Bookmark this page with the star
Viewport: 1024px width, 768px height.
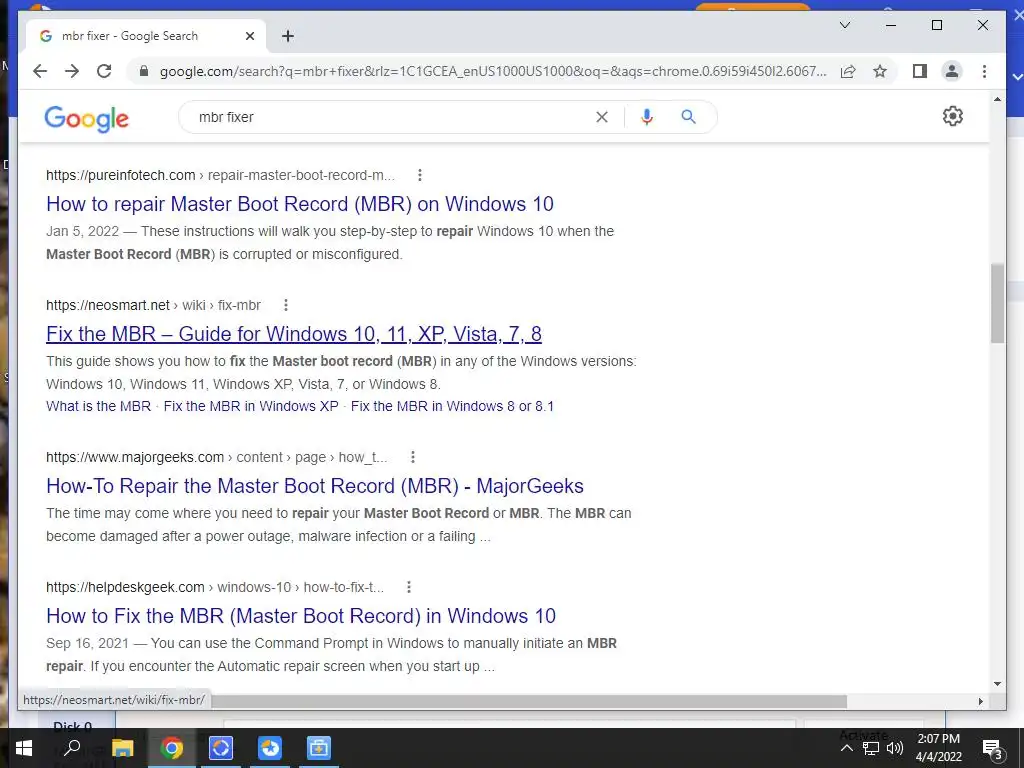point(880,71)
